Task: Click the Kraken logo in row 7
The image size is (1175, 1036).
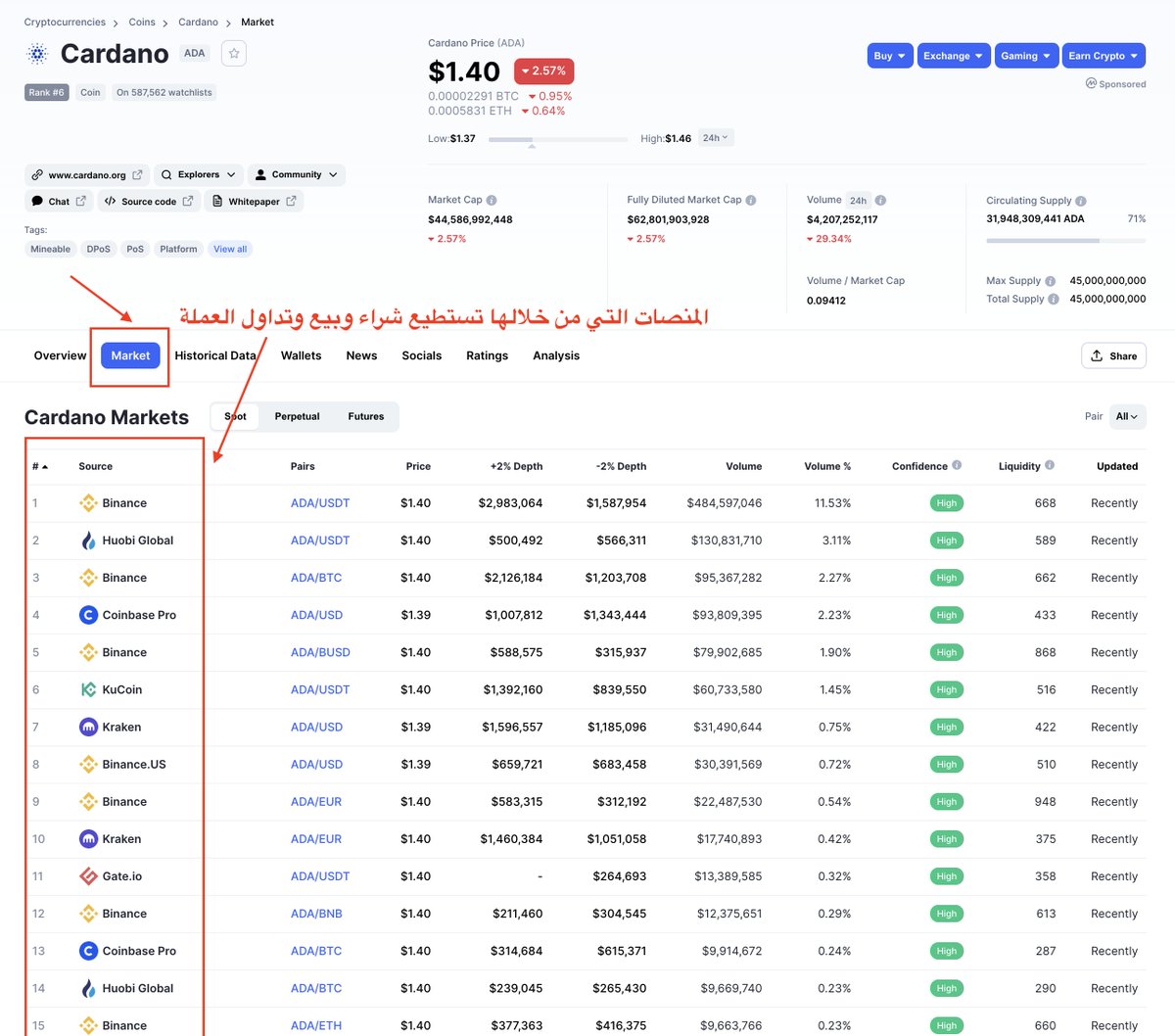Action: click(x=88, y=727)
